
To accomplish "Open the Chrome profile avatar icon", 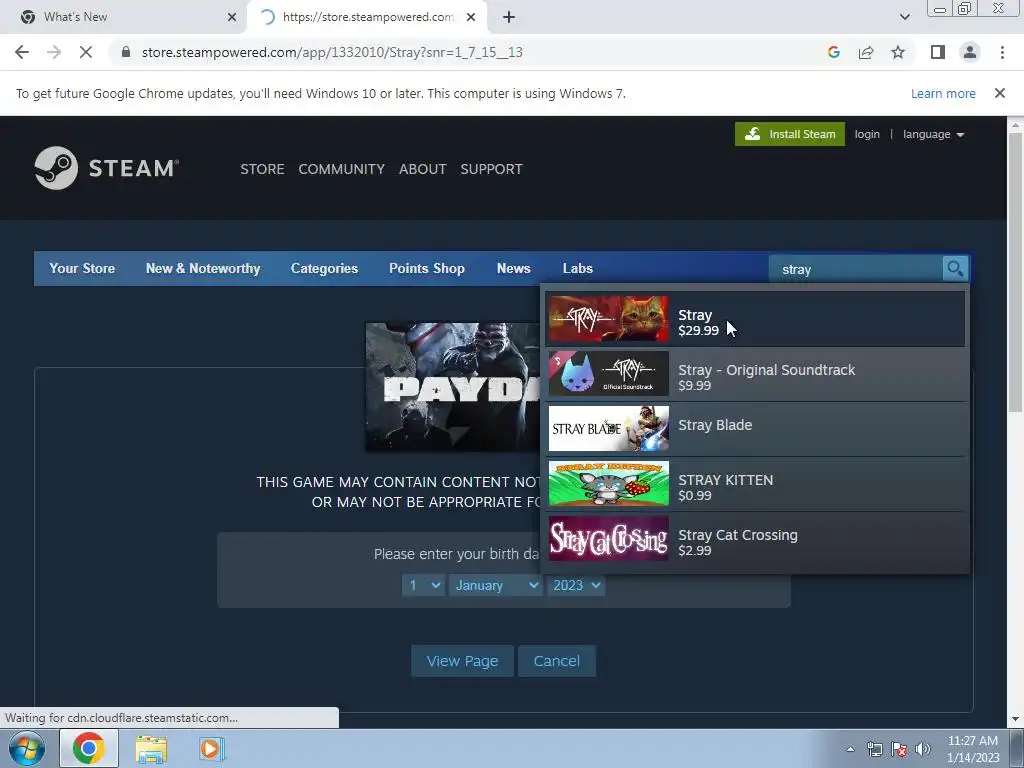I will pos(970,52).
